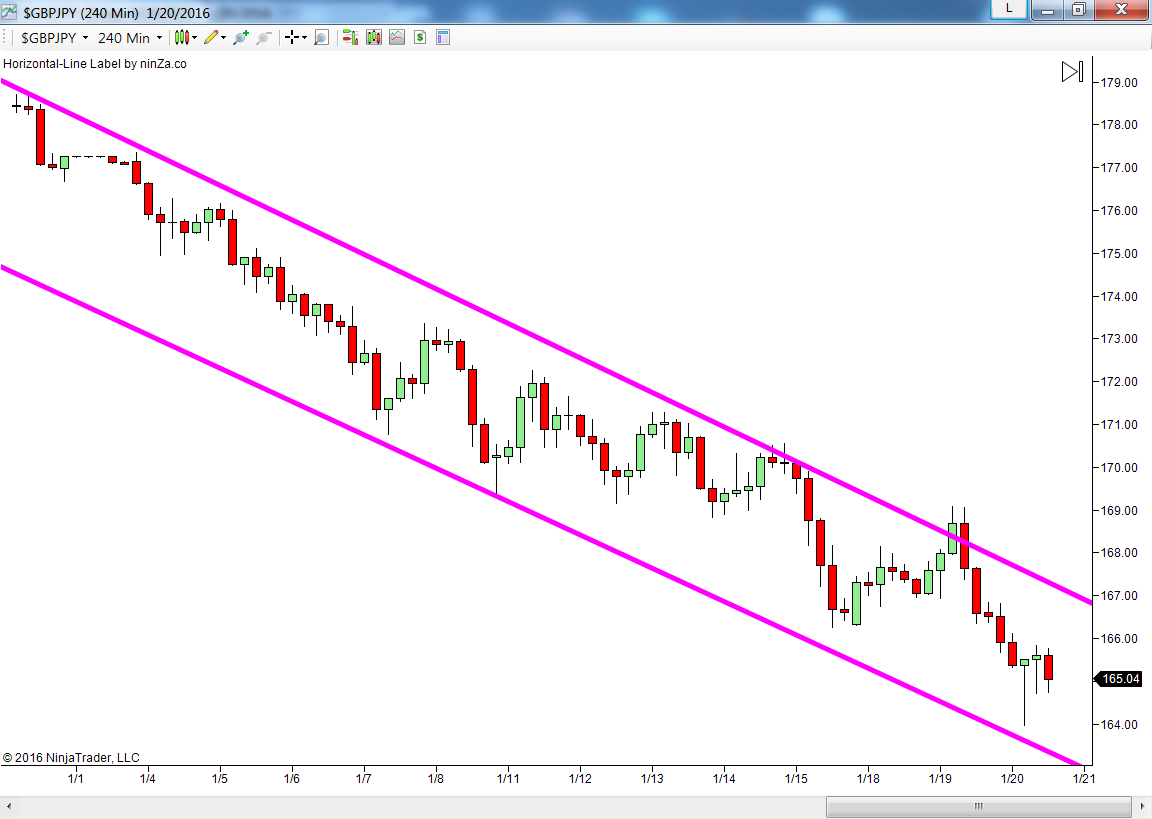Click the 1/1 date axis label
The width and height of the screenshot is (1152, 819).
tap(76, 779)
